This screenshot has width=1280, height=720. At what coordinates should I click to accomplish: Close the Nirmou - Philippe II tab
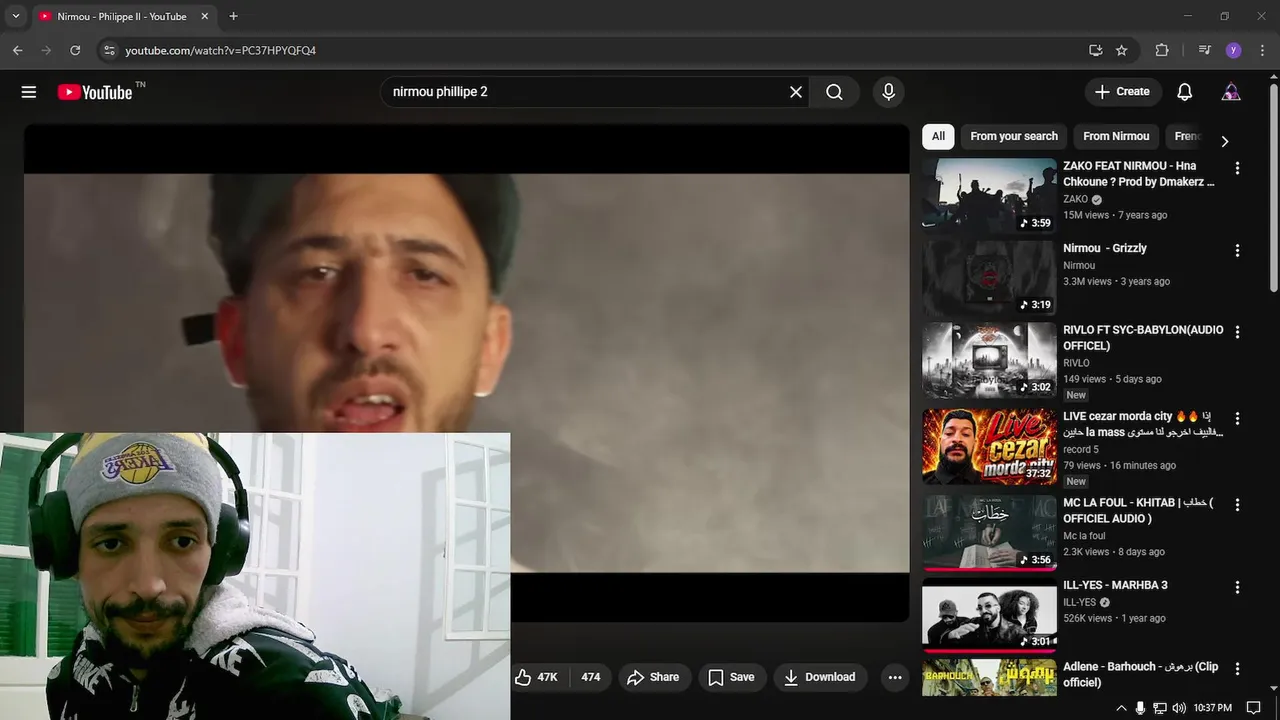coord(205,16)
